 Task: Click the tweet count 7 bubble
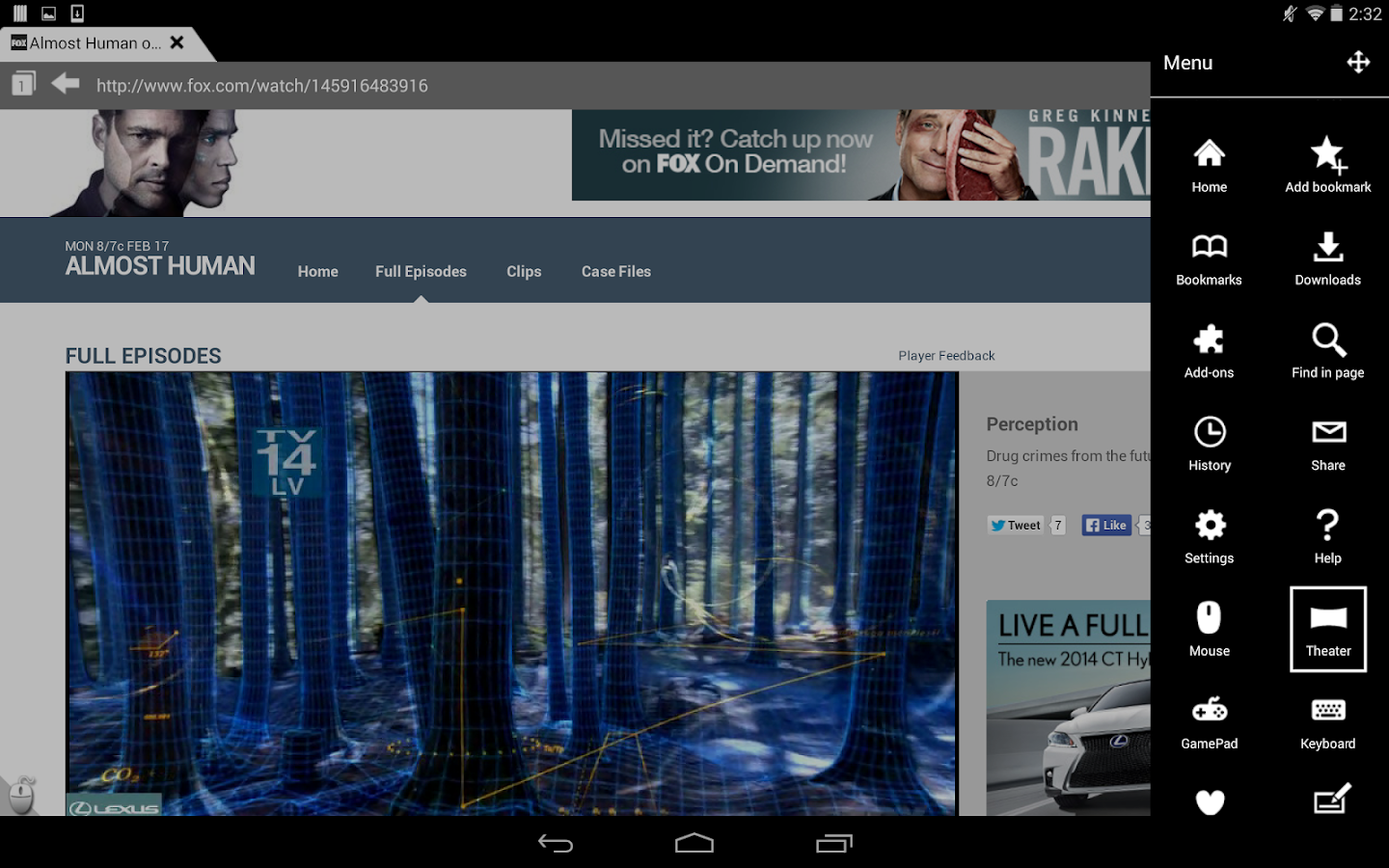[1058, 526]
